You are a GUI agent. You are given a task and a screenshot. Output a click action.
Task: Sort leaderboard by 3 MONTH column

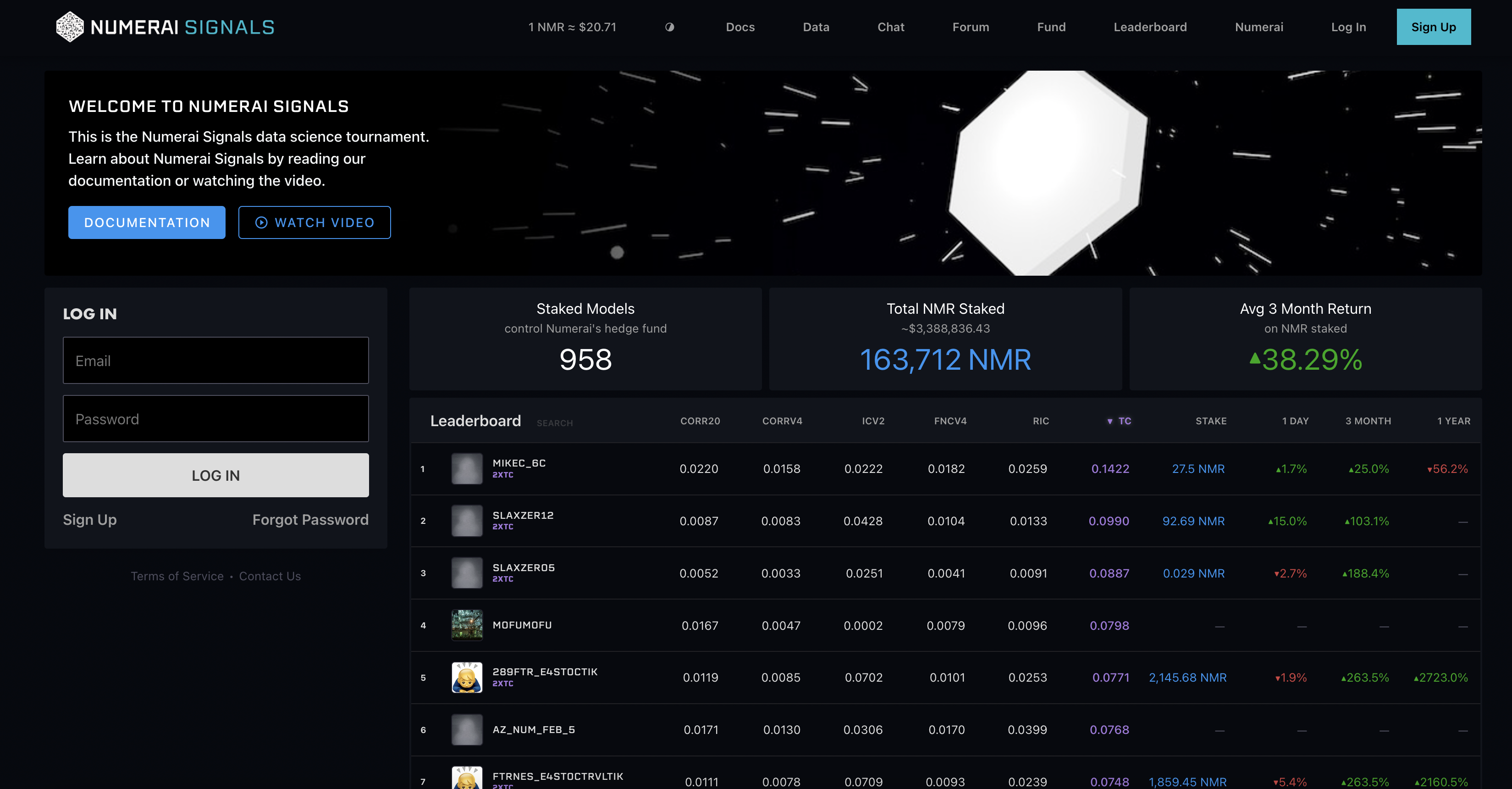click(x=1368, y=421)
